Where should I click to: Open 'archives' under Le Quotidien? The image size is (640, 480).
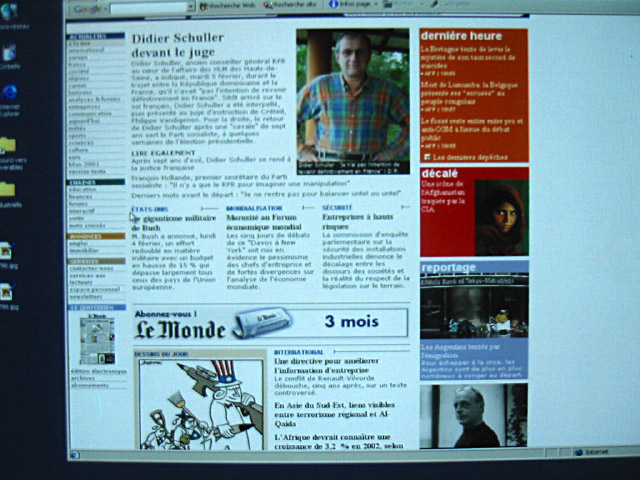pos(83,378)
